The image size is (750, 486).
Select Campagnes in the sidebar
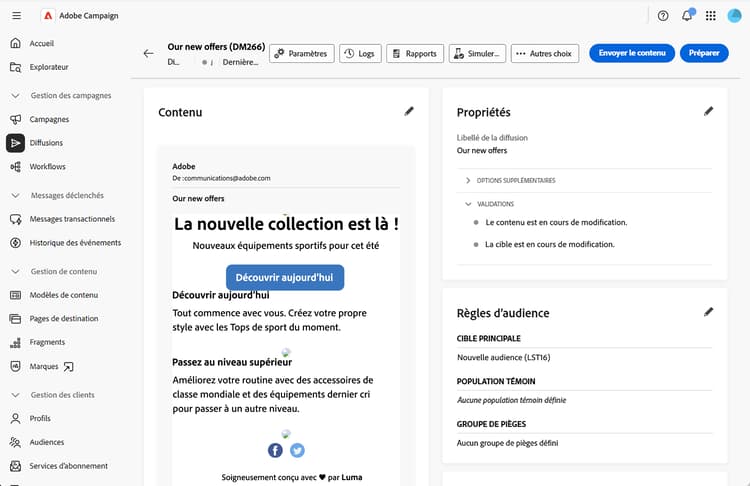(49, 119)
